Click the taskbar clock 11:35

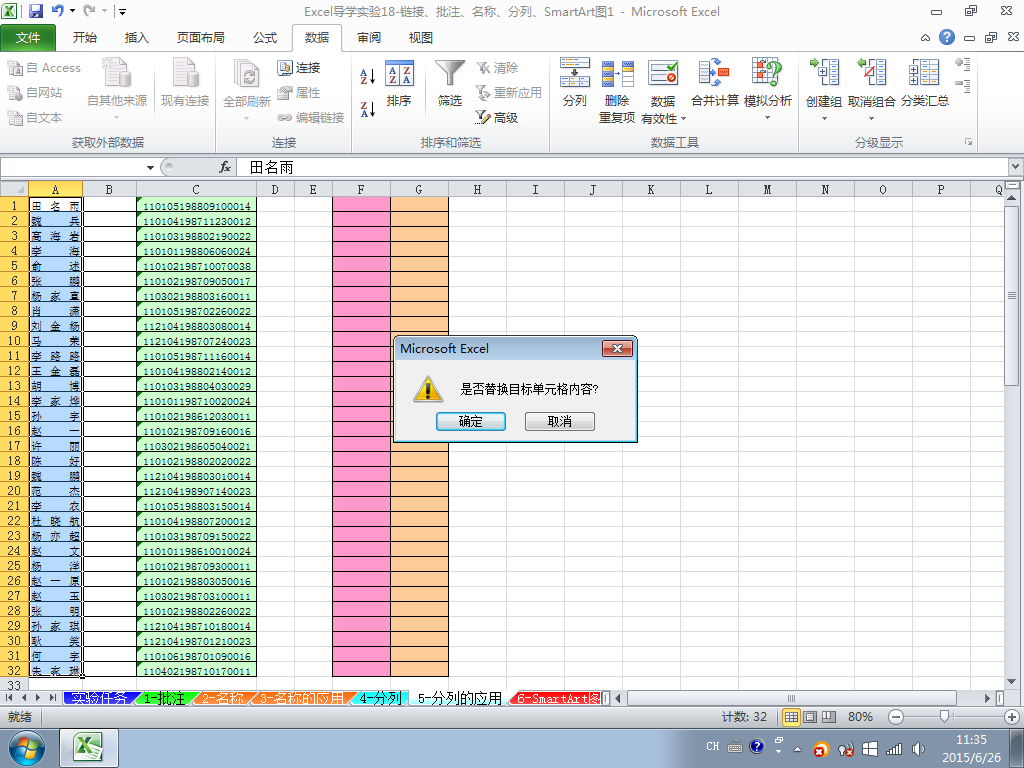pyautogui.click(x=971, y=739)
